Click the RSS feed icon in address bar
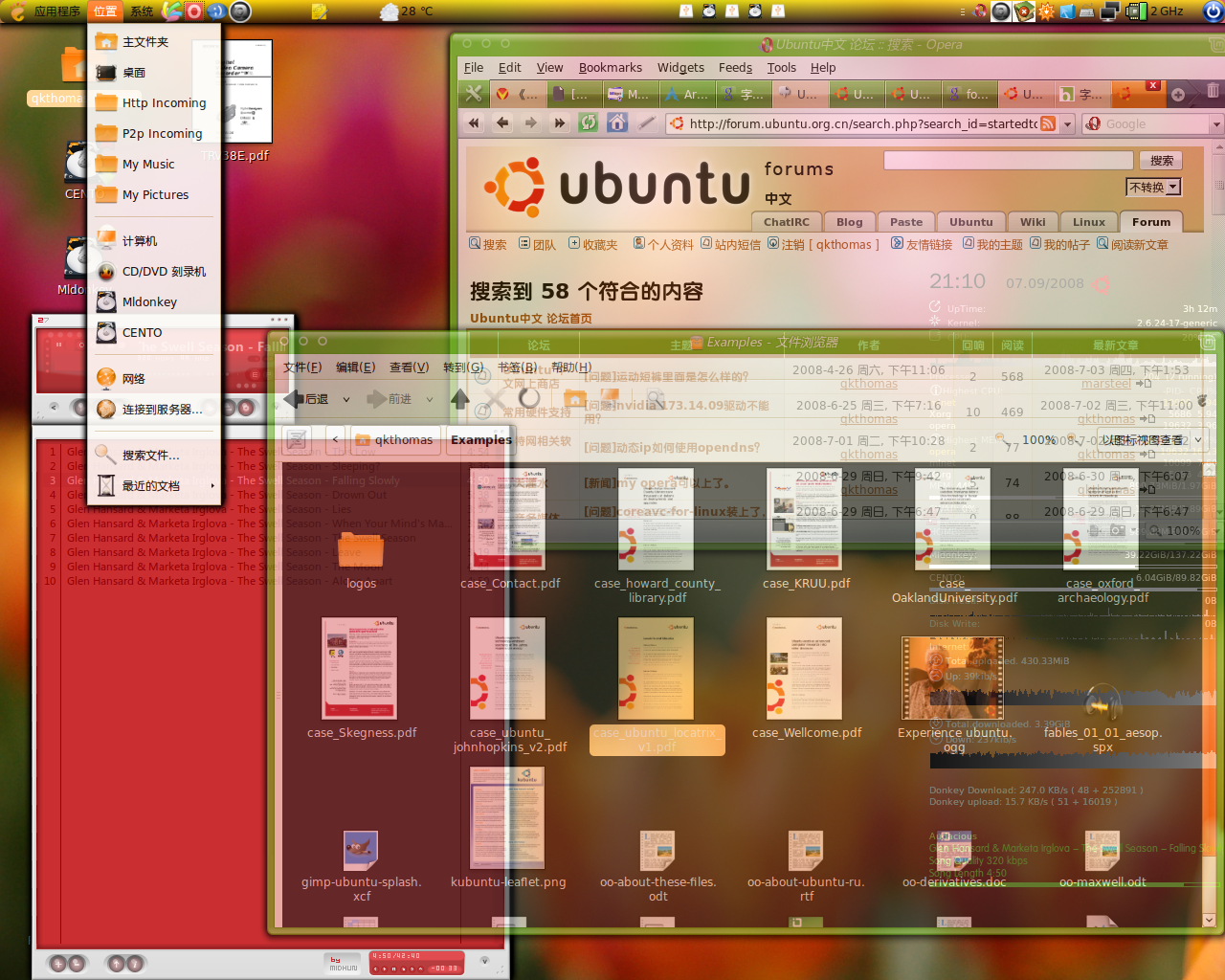Screen dimensions: 1225x980 1048,123
